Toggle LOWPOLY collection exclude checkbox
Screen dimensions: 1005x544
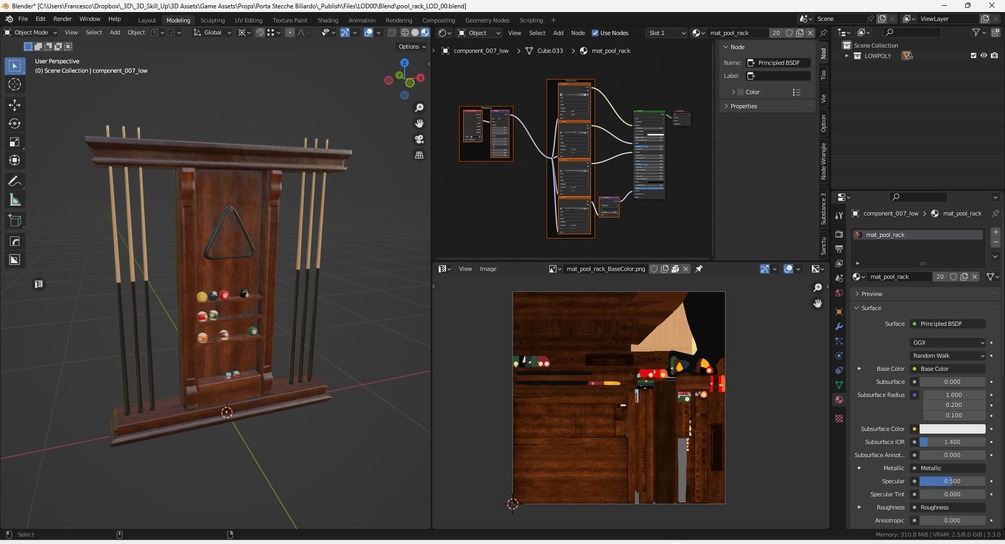(x=973, y=56)
